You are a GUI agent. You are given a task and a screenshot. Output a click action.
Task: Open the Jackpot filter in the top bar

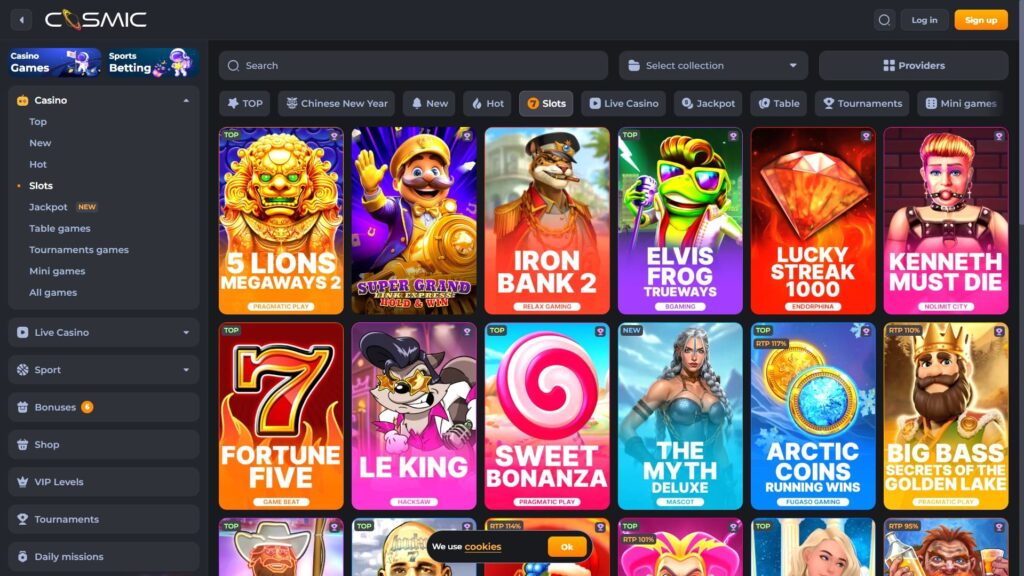[708, 103]
